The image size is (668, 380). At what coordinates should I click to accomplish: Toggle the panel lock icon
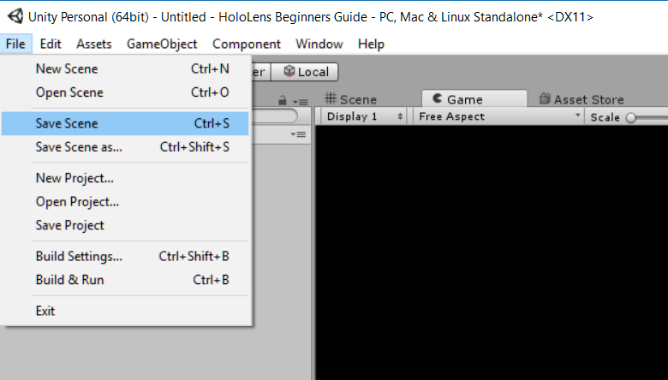282,101
